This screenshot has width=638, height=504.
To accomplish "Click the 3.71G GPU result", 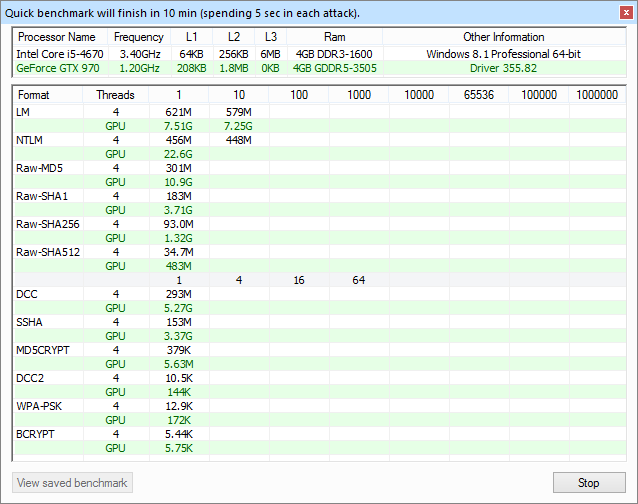I will (x=179, y=210).
